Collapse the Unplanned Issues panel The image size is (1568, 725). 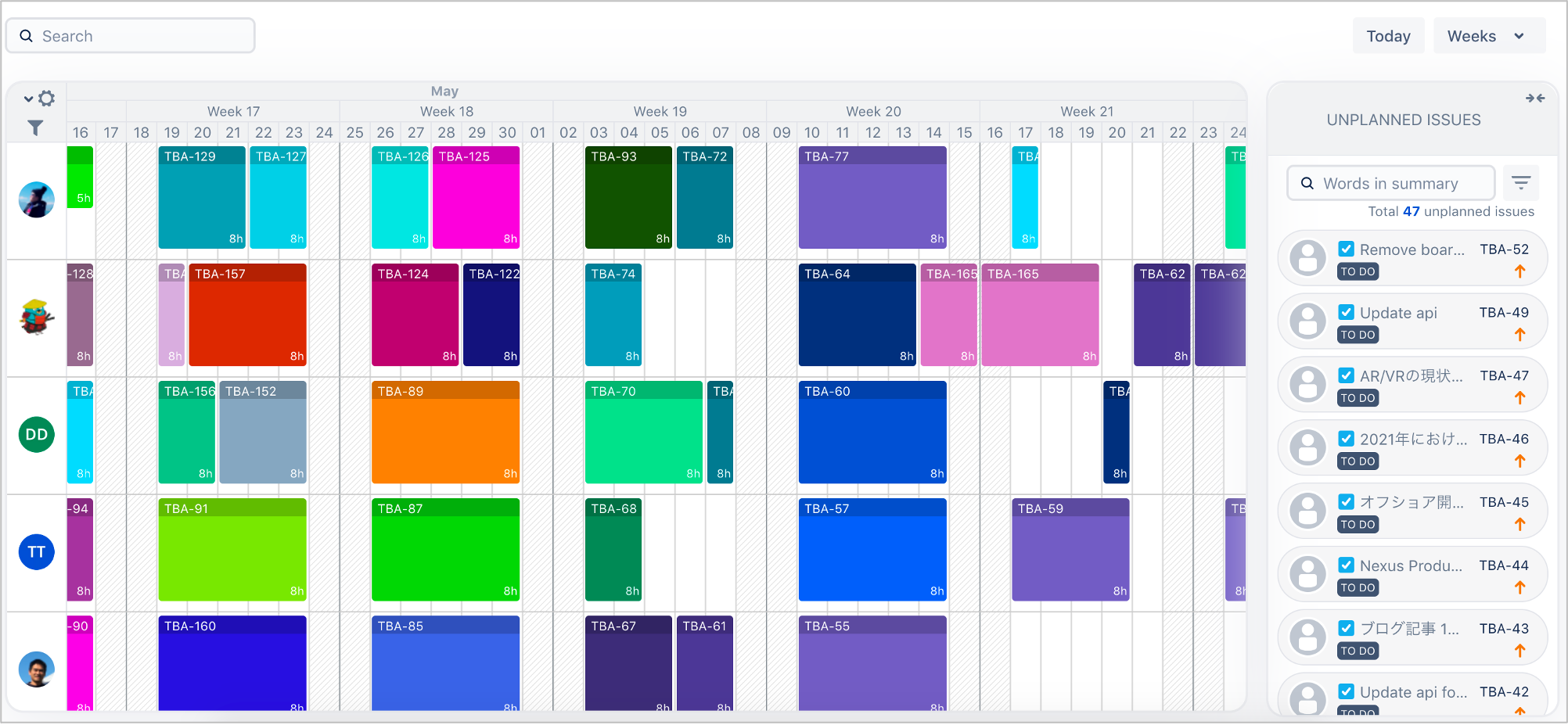[x=1534, y=99]
